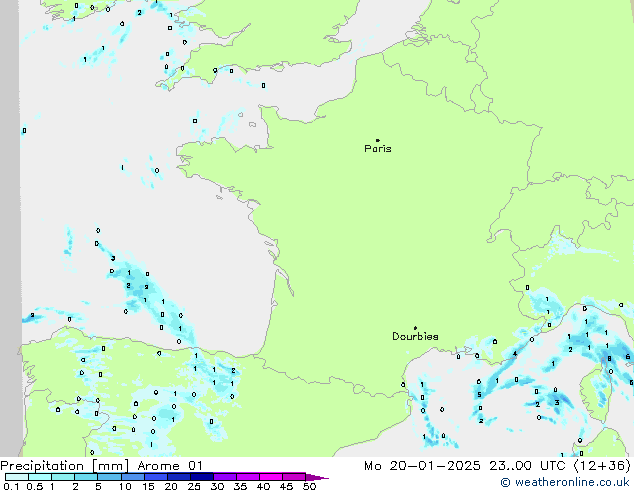This screenshot has width=634, height=490.
Task: Click the '(12+36)' forecast run text
Action: coord(602,466)
